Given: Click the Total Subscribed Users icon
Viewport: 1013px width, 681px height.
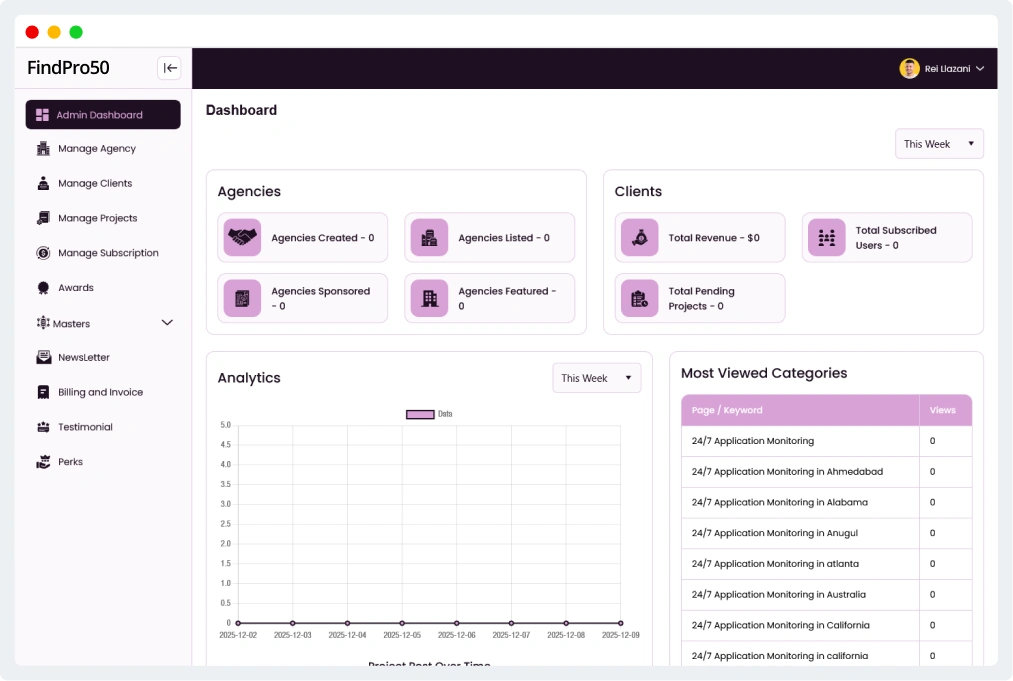Looking at the screenshot, I should pos(826,238).
